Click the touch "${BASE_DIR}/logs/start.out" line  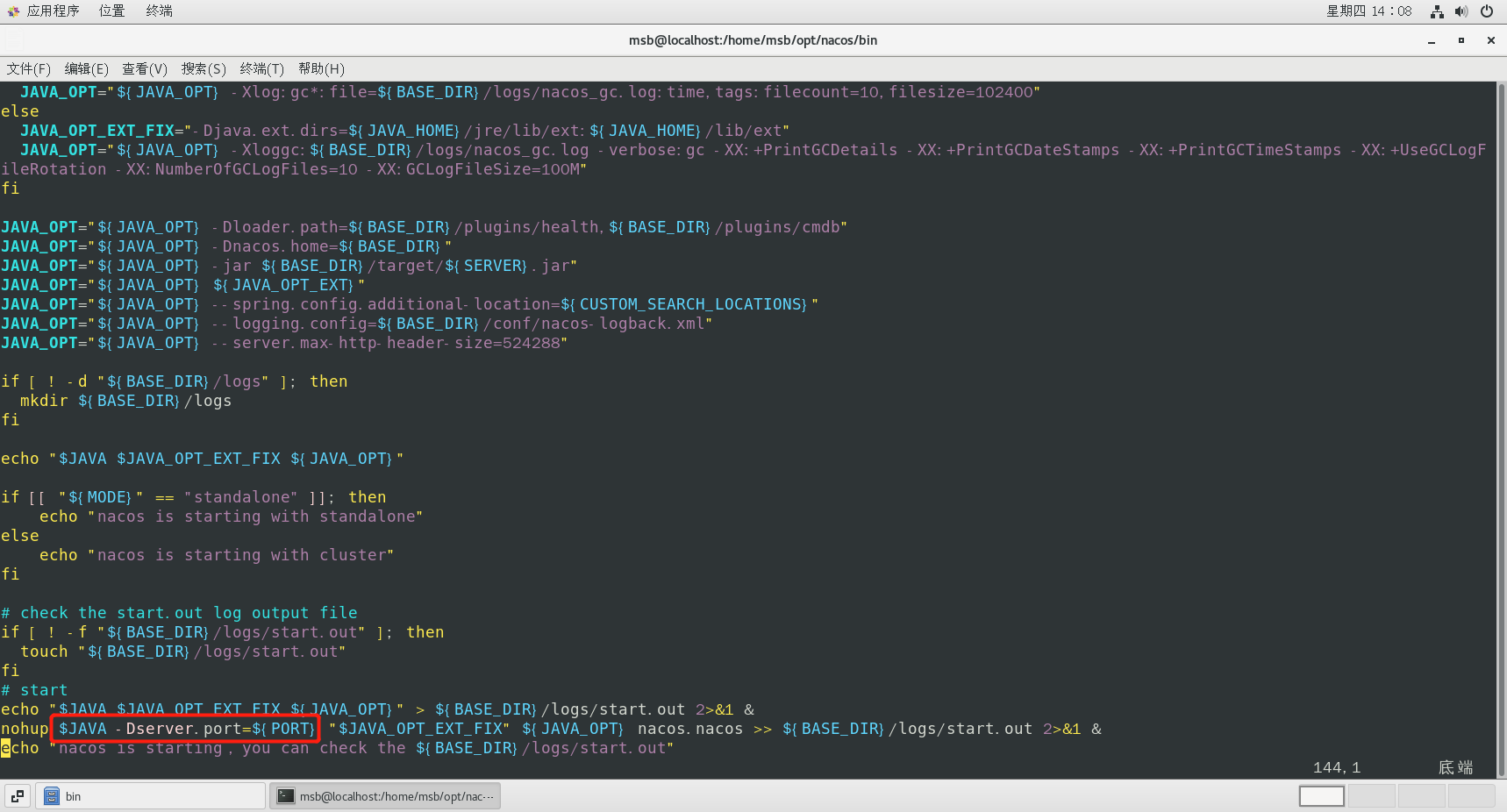point(182,652)
